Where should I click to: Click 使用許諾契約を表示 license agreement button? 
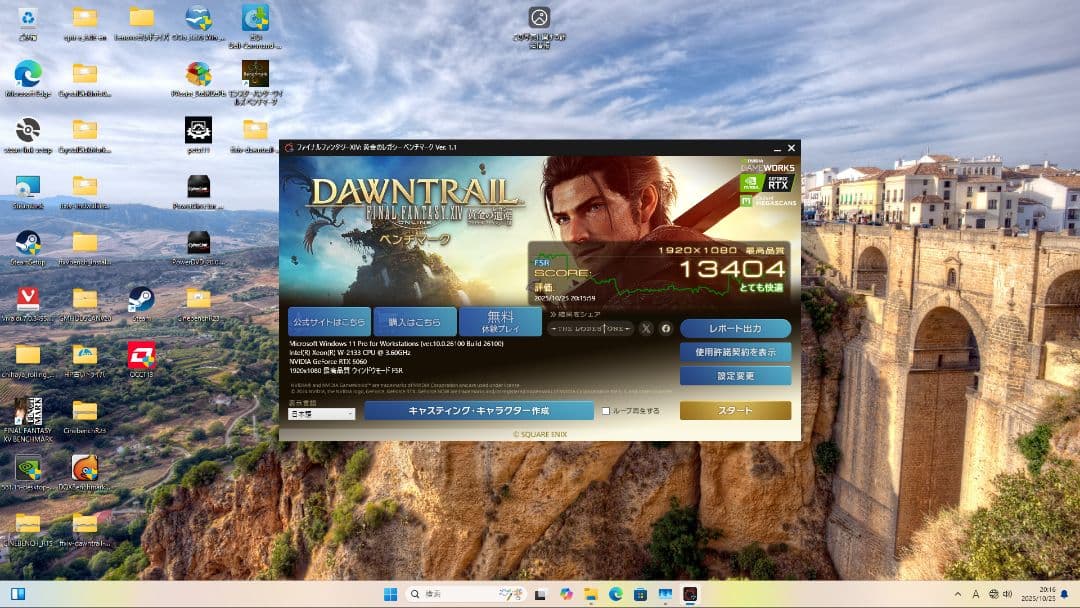tap(735, 352)
